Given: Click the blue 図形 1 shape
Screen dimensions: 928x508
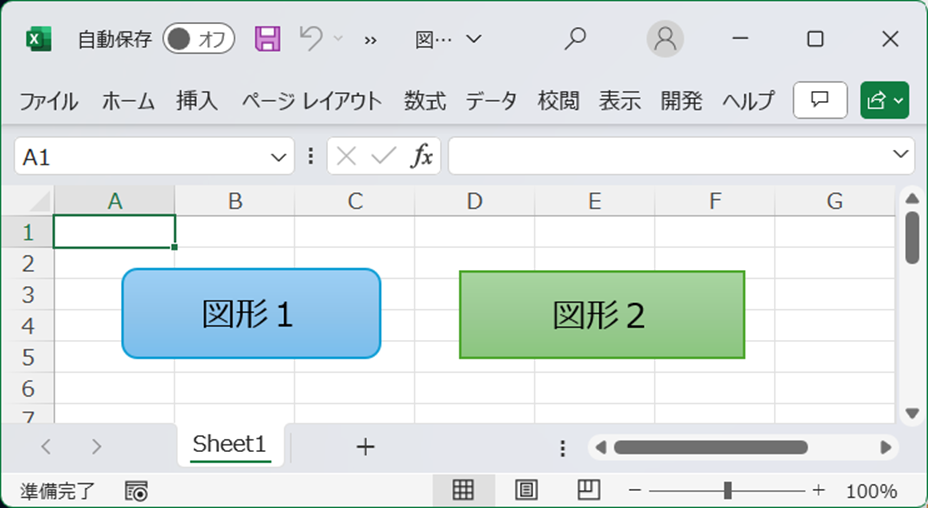Looking at the screenshot, I should 251,314.
